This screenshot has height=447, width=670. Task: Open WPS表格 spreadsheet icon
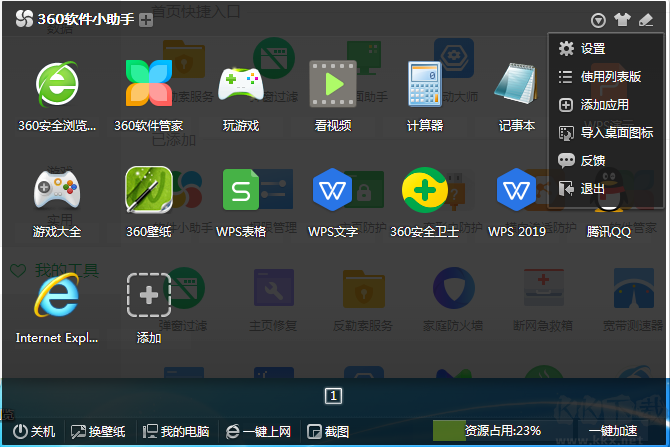[241, 190]
